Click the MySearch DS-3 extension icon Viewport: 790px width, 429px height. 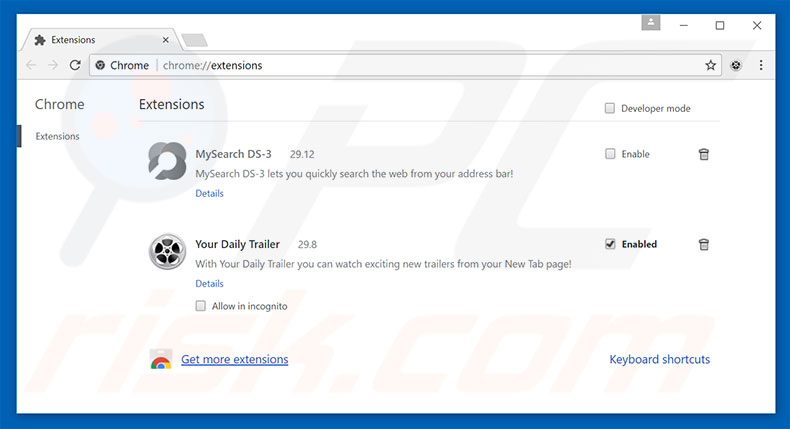point(167,161)
